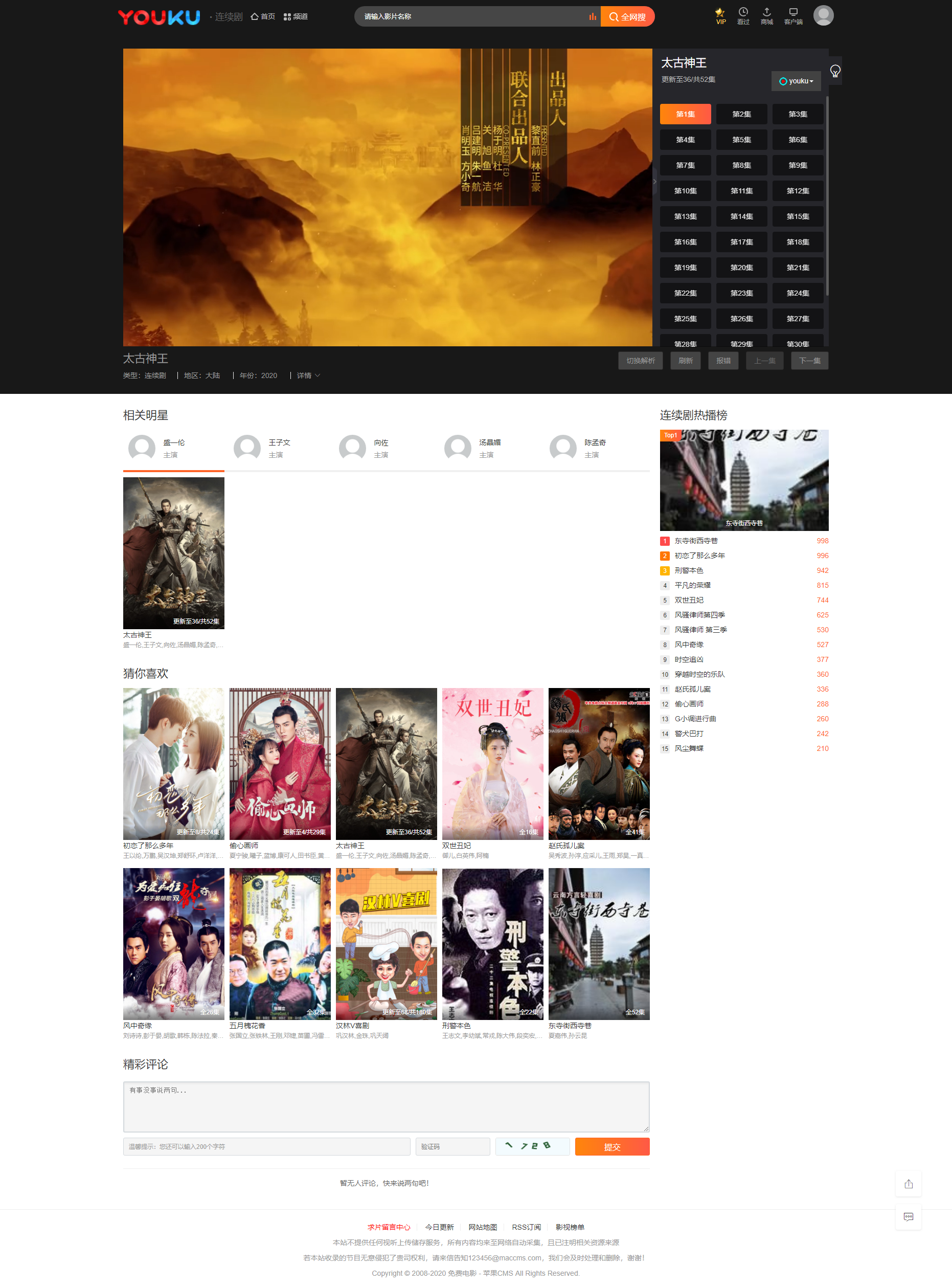This screenshot has height=1286, width=952.
Task: Open the 客户端 client icon
Action: (x=793, y=16)
